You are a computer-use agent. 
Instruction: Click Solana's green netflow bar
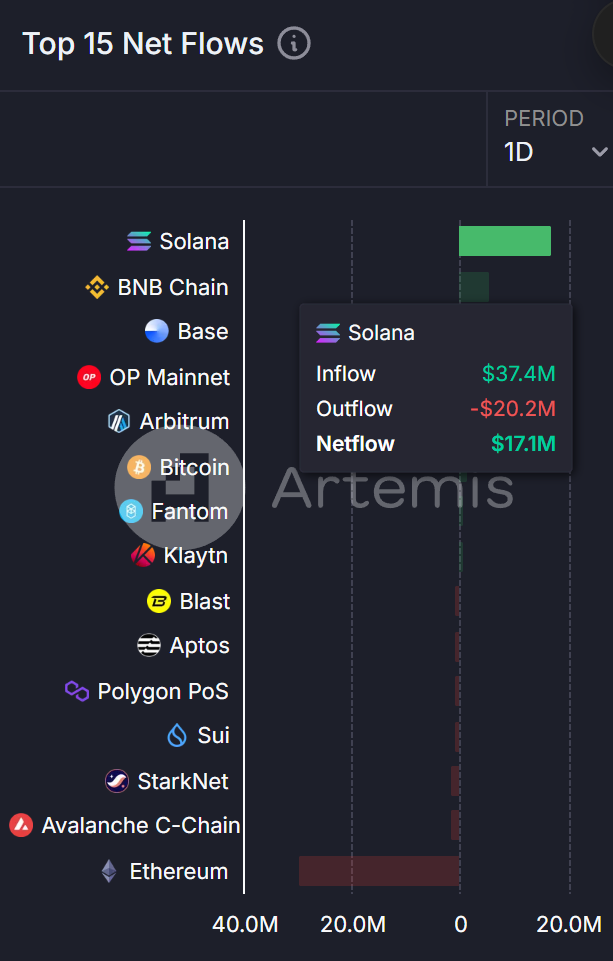(505, 240)
